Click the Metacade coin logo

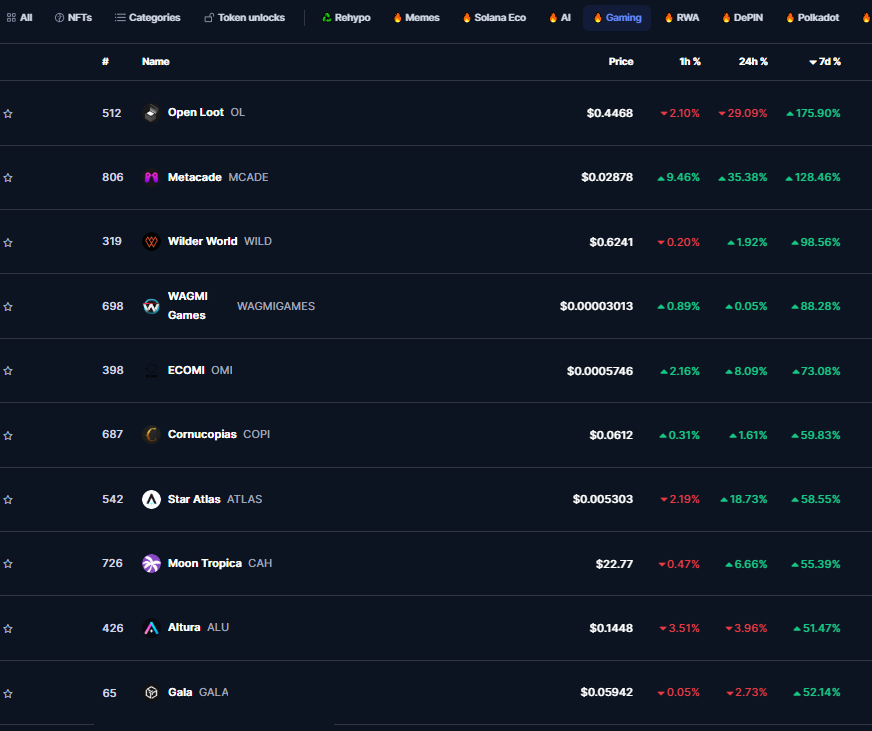coord(151,177)
